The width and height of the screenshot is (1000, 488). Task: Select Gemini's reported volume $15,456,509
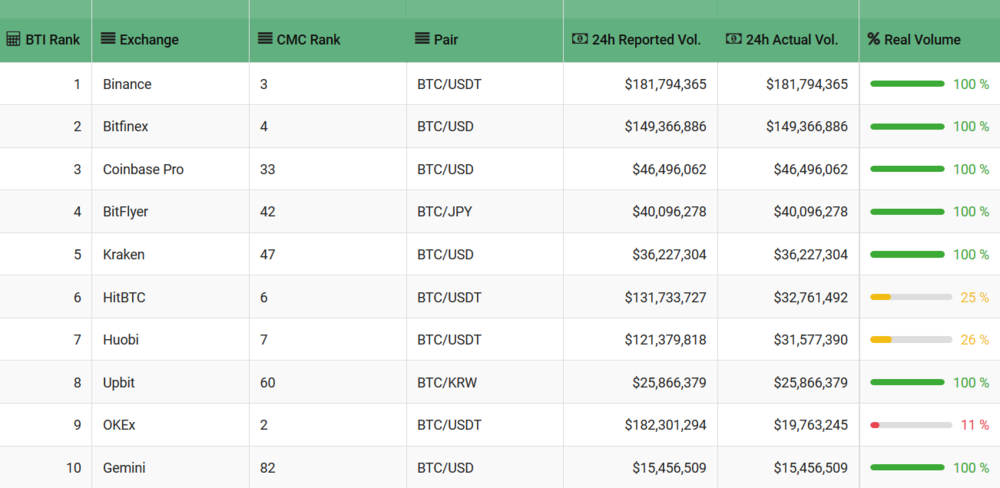pyautogui.click(x=669, y=467)
